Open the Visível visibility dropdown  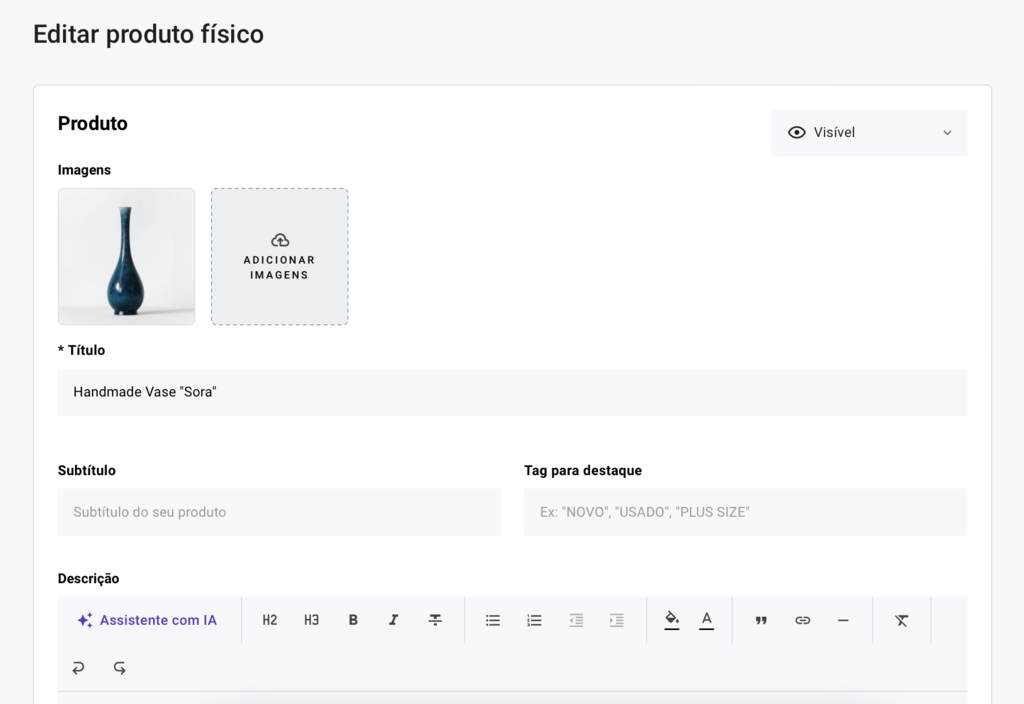point(868,132)
